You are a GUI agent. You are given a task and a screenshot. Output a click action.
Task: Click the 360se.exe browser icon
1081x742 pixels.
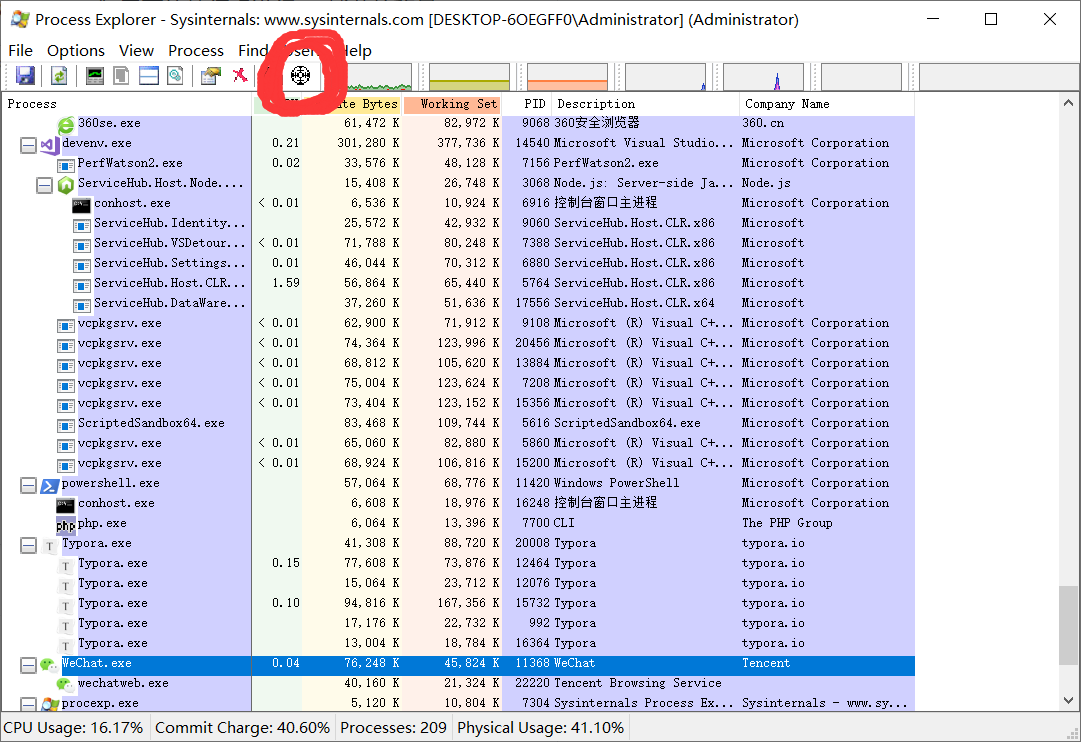[66, 124]
